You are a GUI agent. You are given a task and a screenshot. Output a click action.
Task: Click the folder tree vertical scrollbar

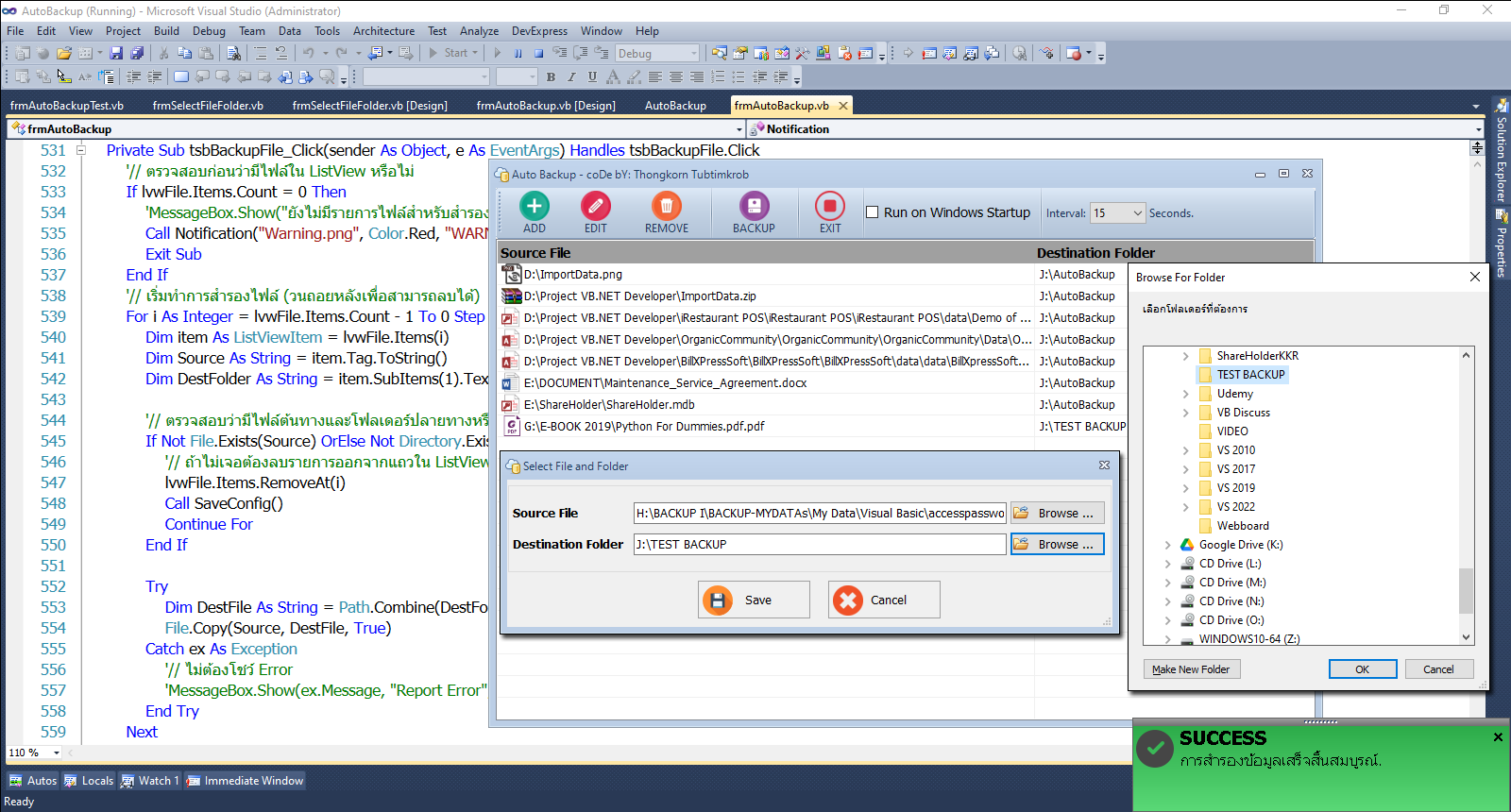pyautogui.click(x=1466, y=590)
